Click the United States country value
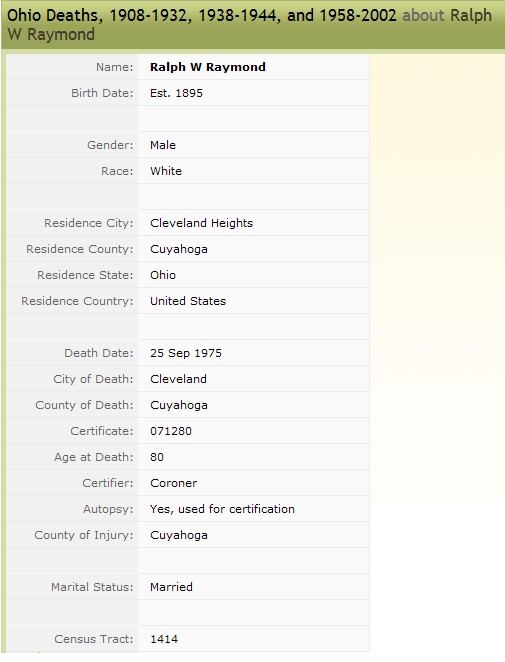 click(188, 301)
